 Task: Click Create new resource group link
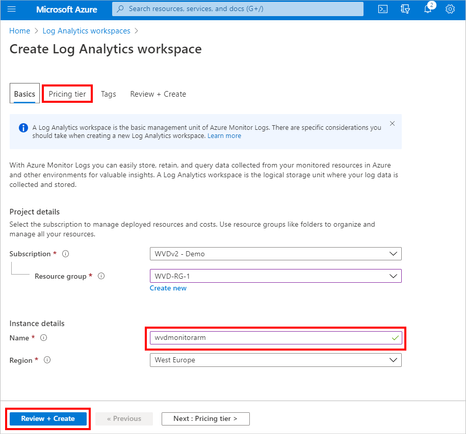(168, 288)
